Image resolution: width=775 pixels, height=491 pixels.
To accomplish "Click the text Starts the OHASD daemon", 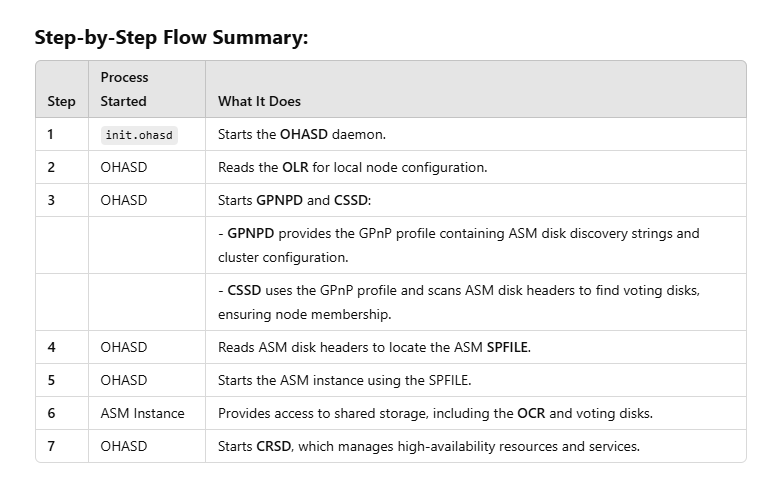I will click(x=302, y=134).
